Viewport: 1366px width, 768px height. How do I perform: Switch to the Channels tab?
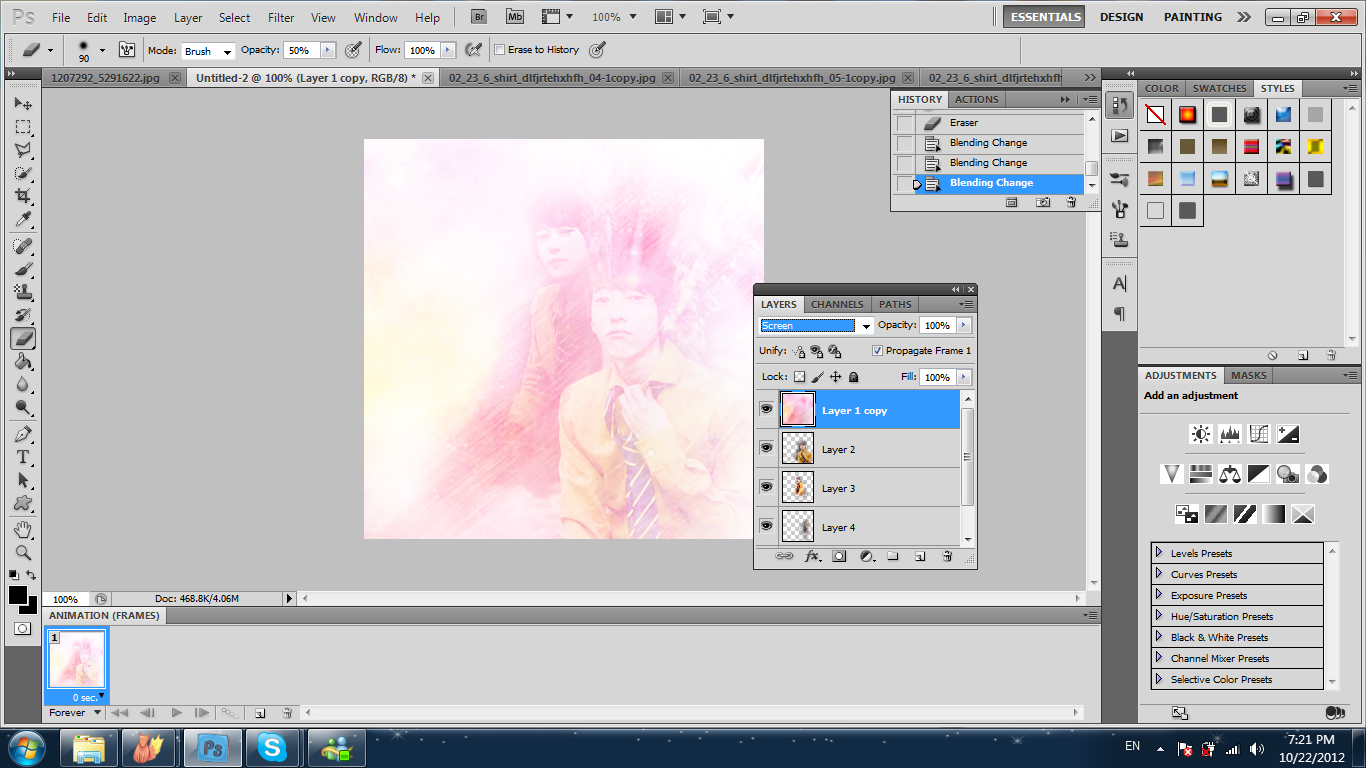837,304
